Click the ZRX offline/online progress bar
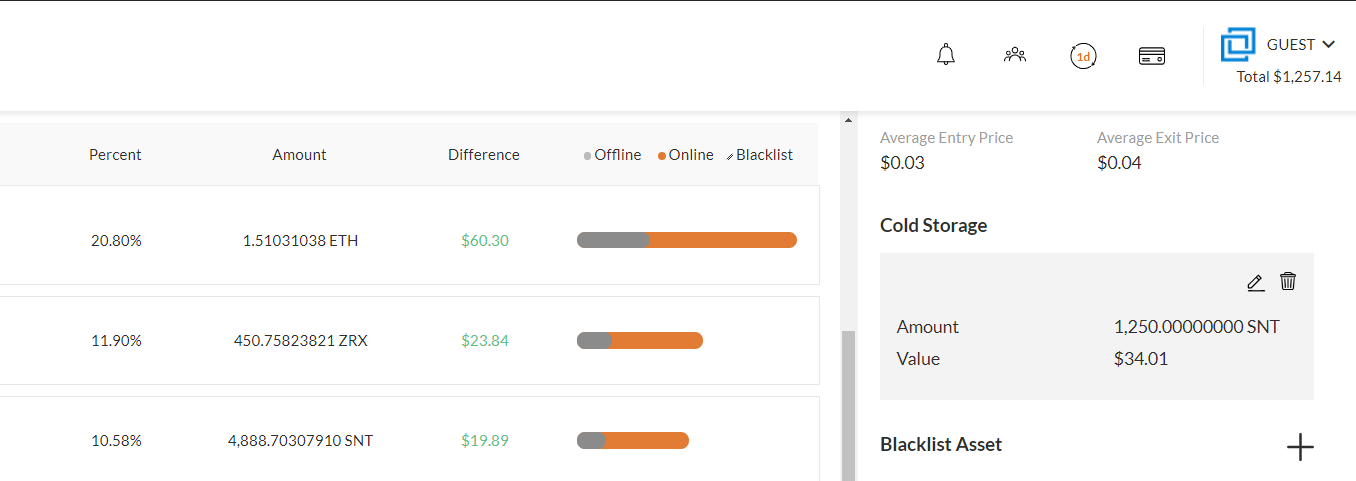1356x481 pixels. coord(640,340)
